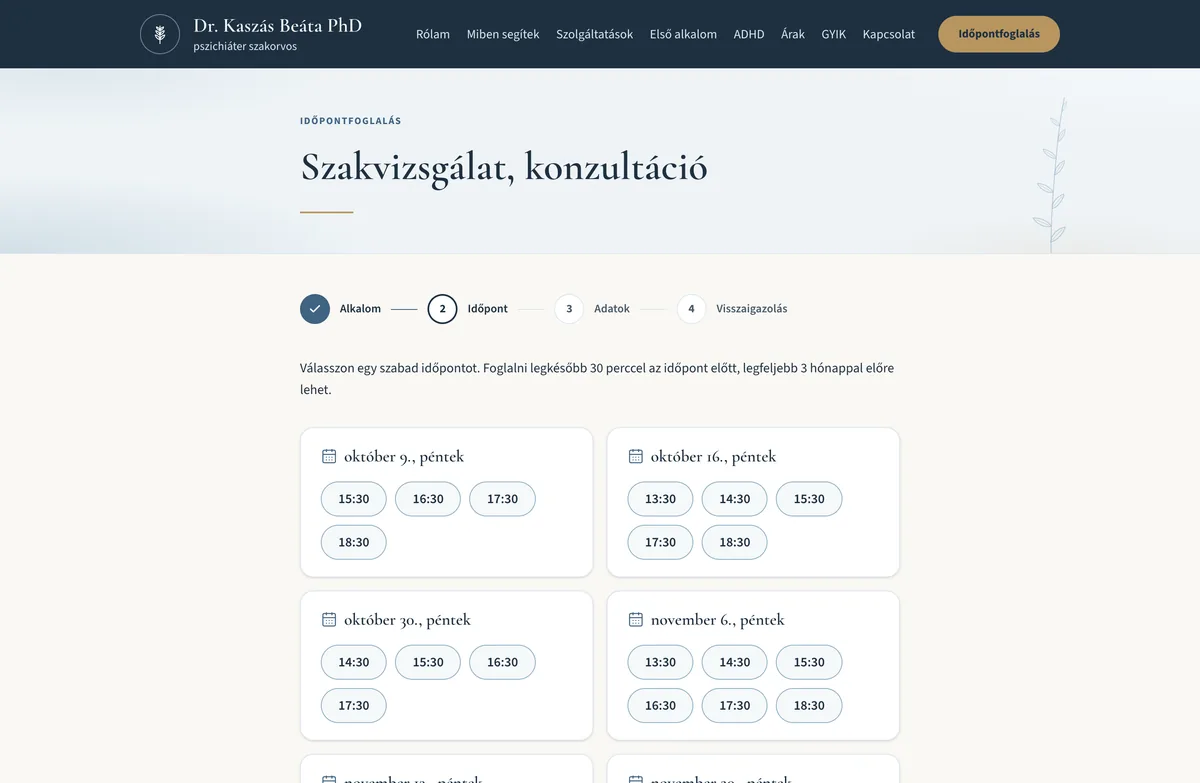Click the pszichiáter szakorvos subtitle
The width and height of the screenshot is (1200, 783).
(x=245, y=47)
